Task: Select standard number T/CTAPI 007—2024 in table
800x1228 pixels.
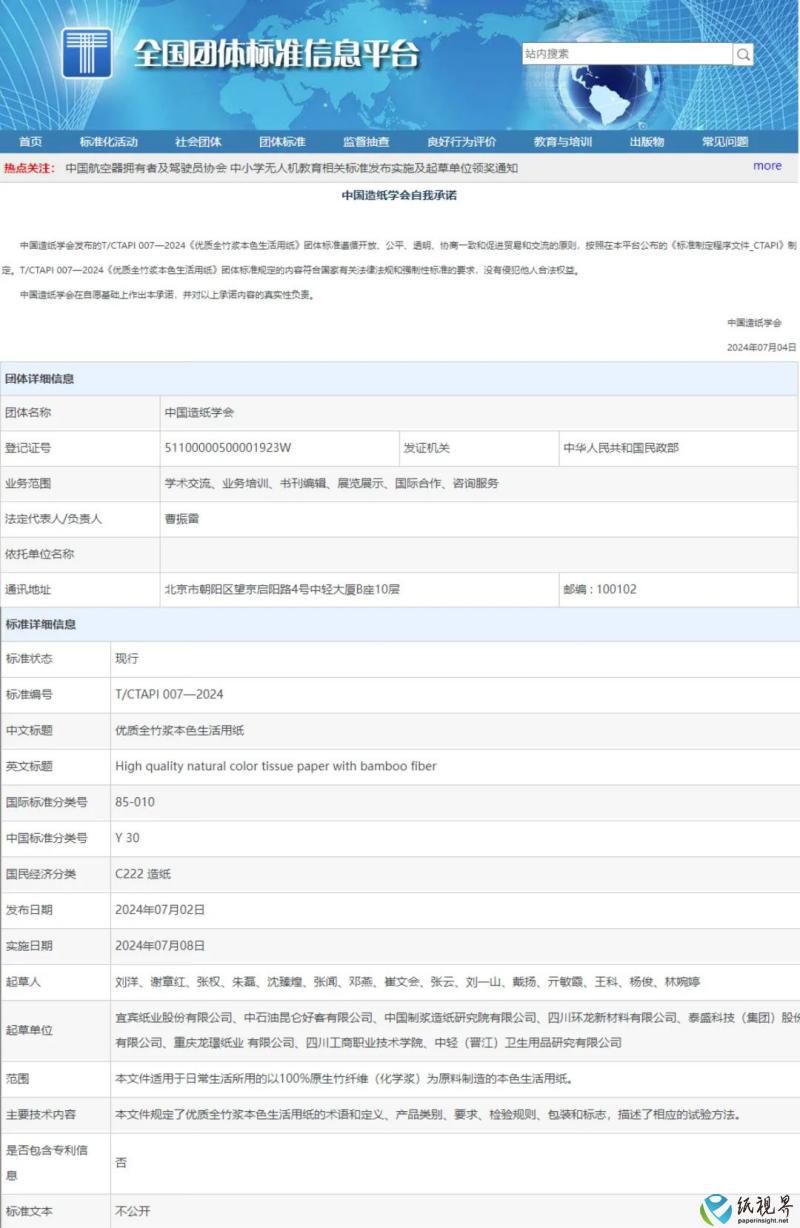Action: coord(169,694)
